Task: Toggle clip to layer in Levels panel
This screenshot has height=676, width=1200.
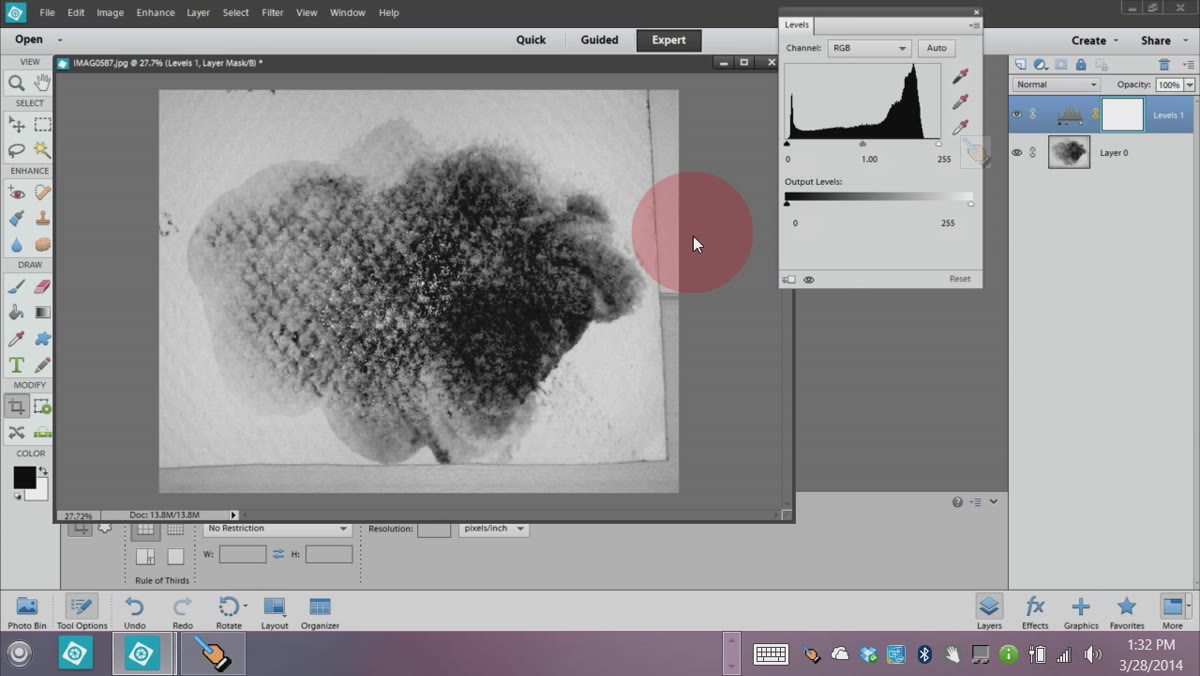Action: click(x=789, y=280)
